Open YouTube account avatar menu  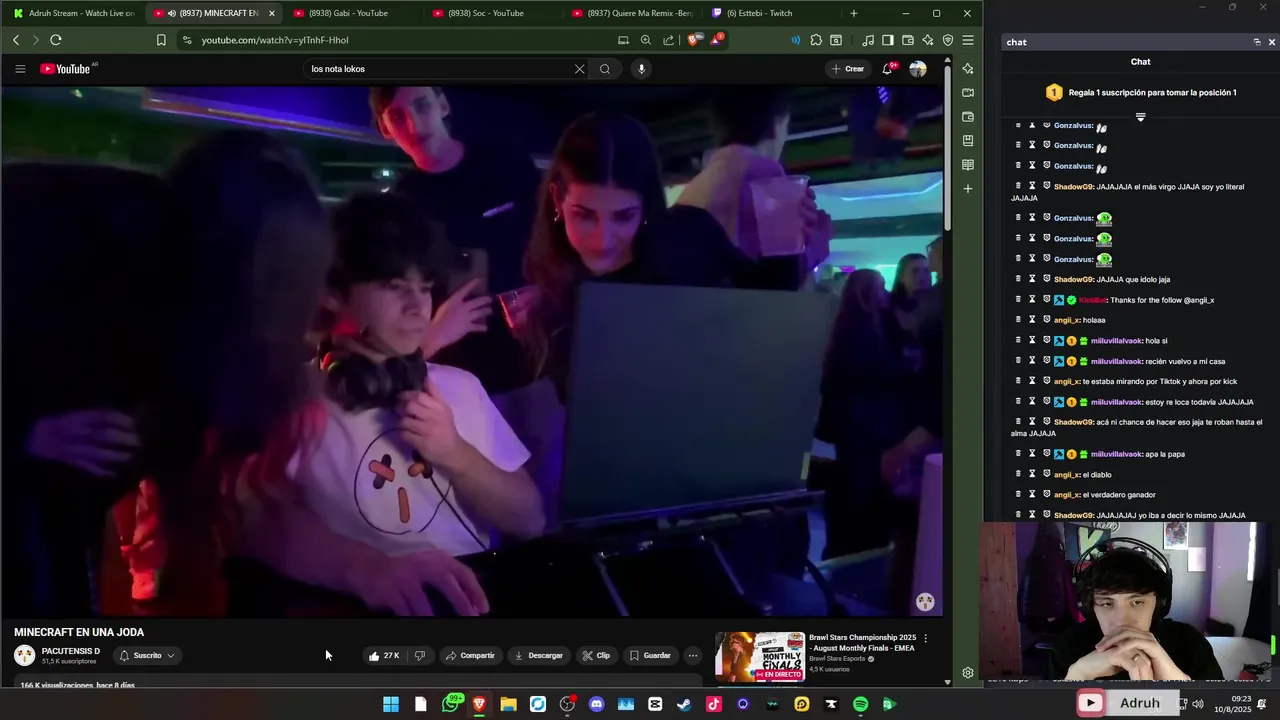[x=918, y=69]
